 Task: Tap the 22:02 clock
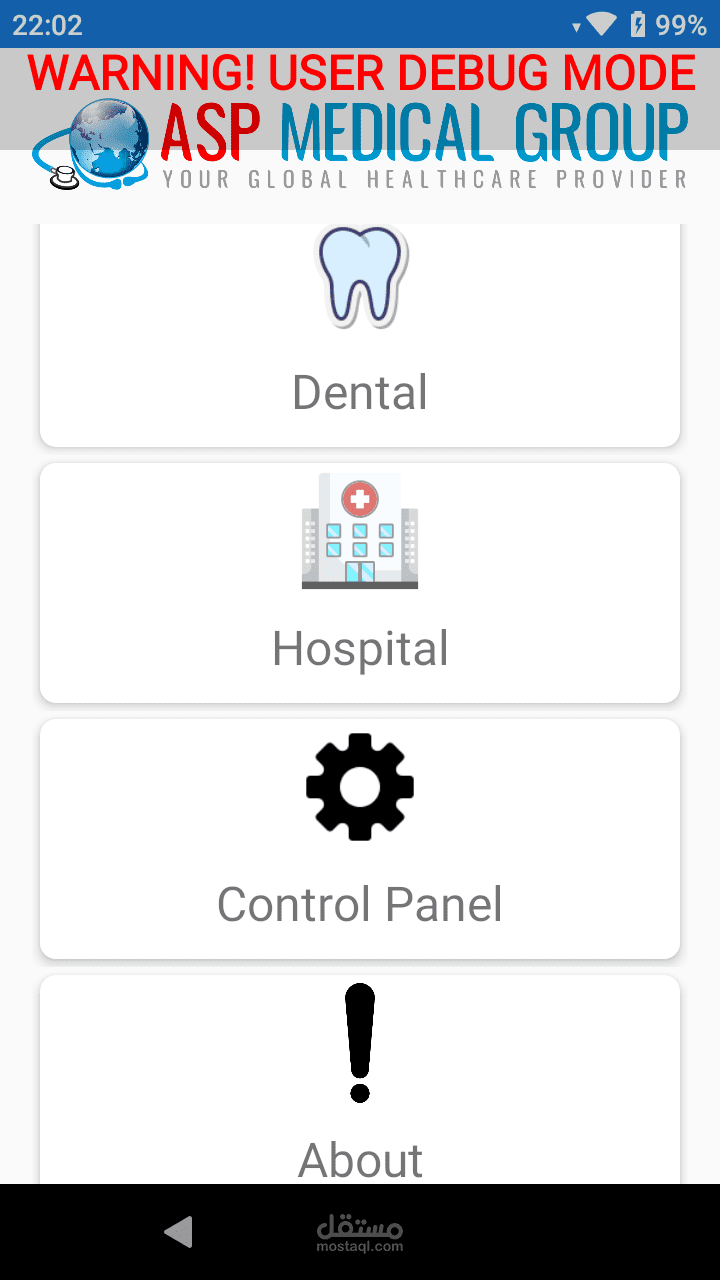pos(47,25)
